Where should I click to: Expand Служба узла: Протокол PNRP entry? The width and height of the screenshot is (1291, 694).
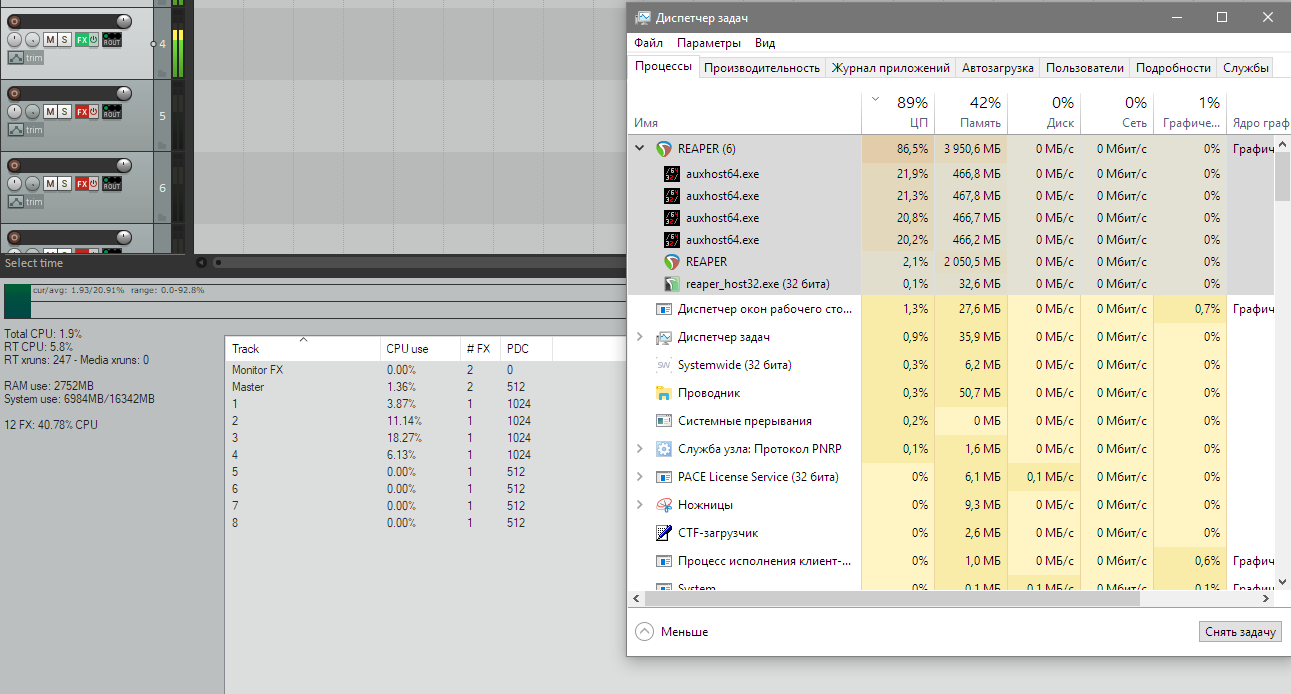[640, 449]
